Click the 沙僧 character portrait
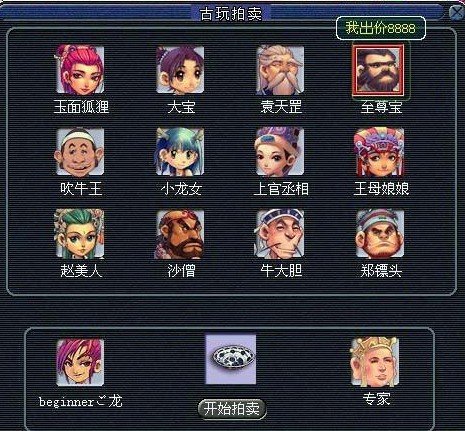 (x=180, y=234)
